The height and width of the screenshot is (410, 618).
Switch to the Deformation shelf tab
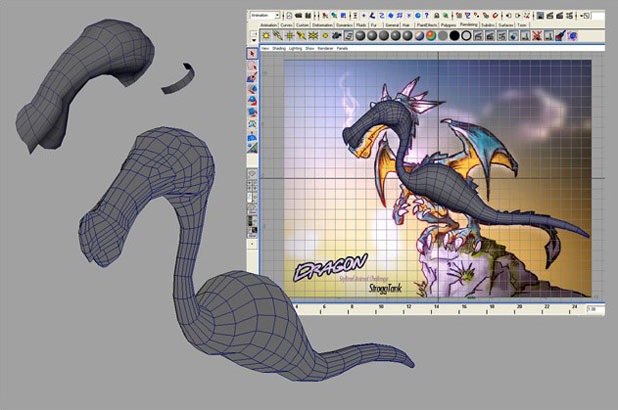click(x=322, y=25)
